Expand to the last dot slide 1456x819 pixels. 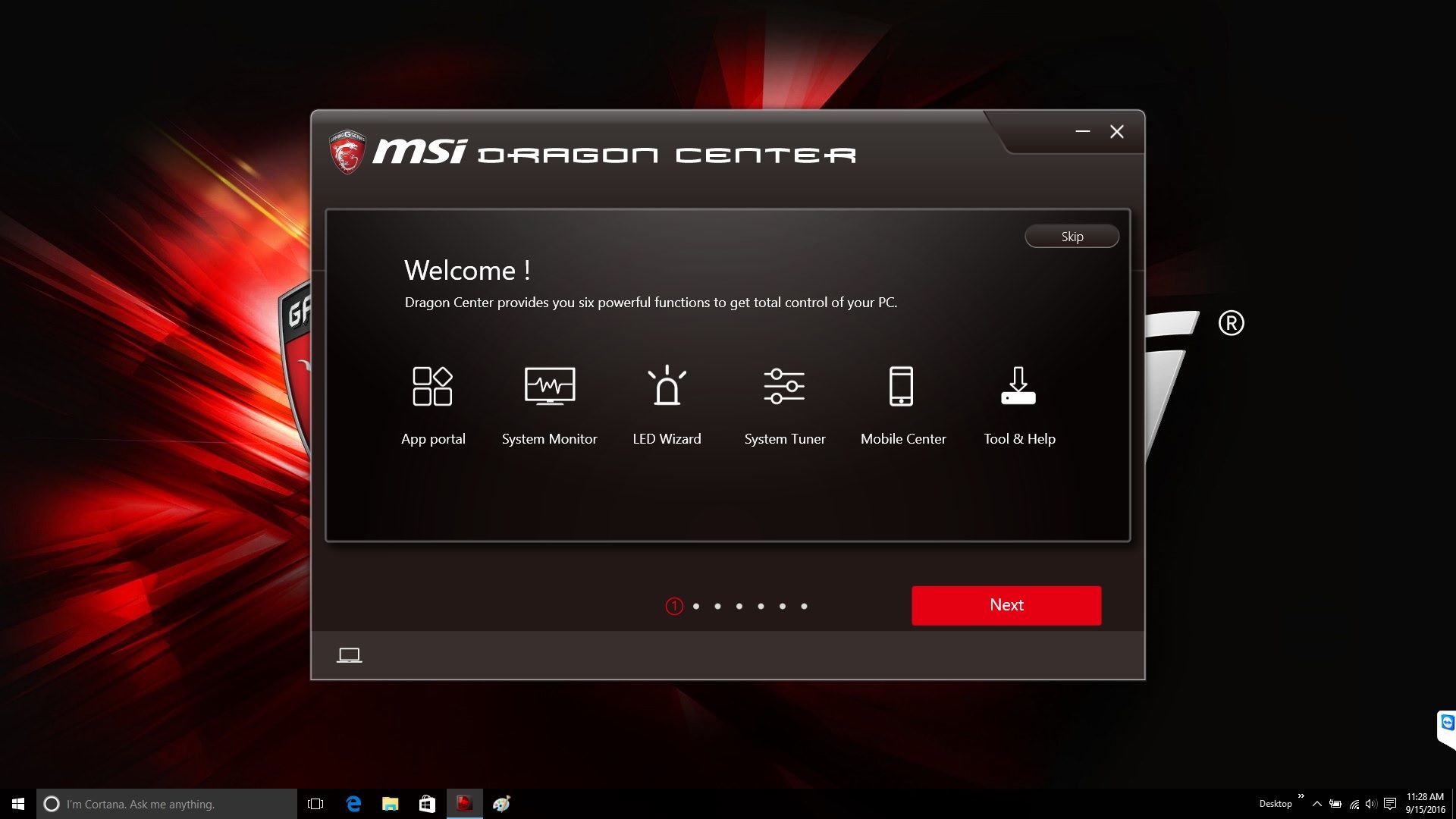[805, 606]
